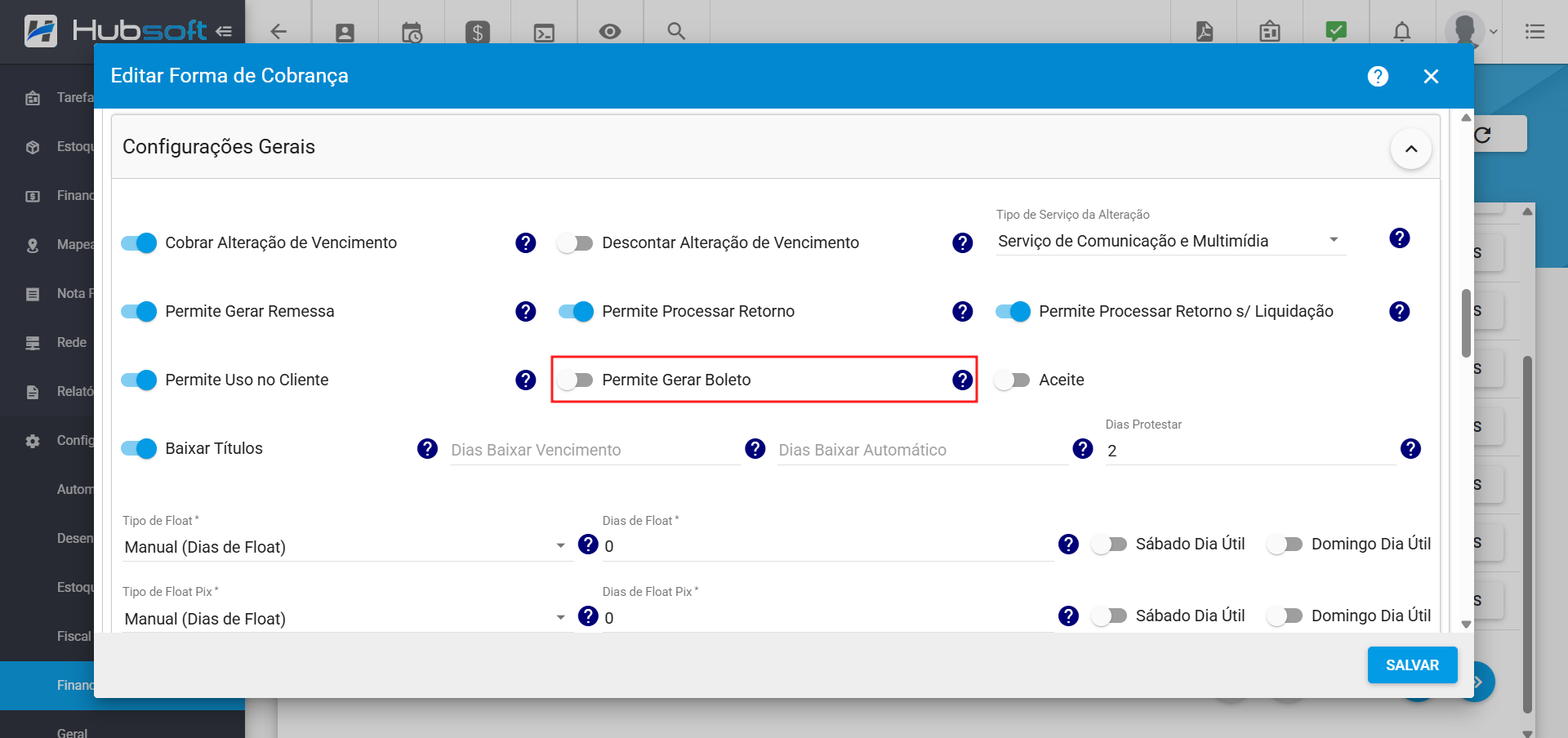Screen dimensions: 1568x738
Task: Open the list menu icon at top right
Action: coord(1535,32)
